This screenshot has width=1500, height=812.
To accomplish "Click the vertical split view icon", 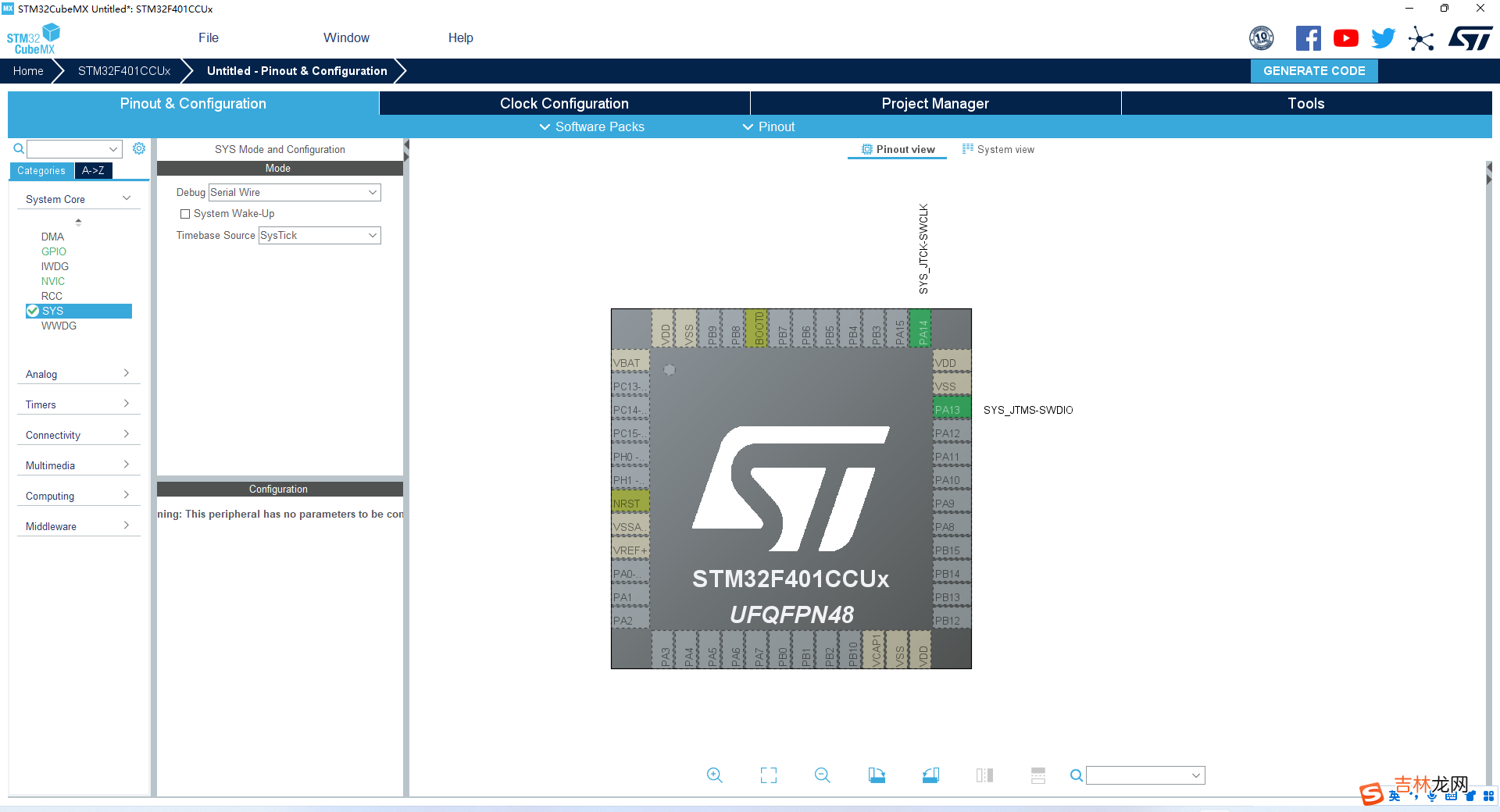I will tap(984, 775).
